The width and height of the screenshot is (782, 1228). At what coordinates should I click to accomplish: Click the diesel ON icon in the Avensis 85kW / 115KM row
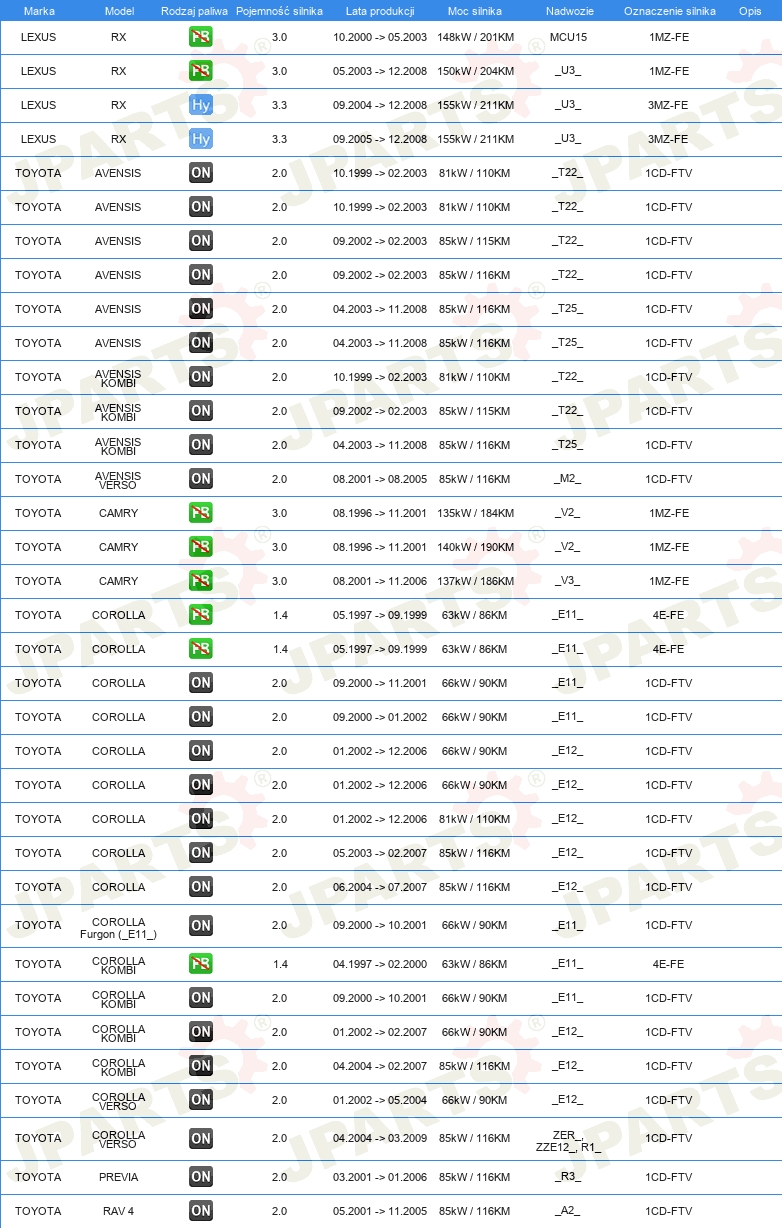pos(201,241)
